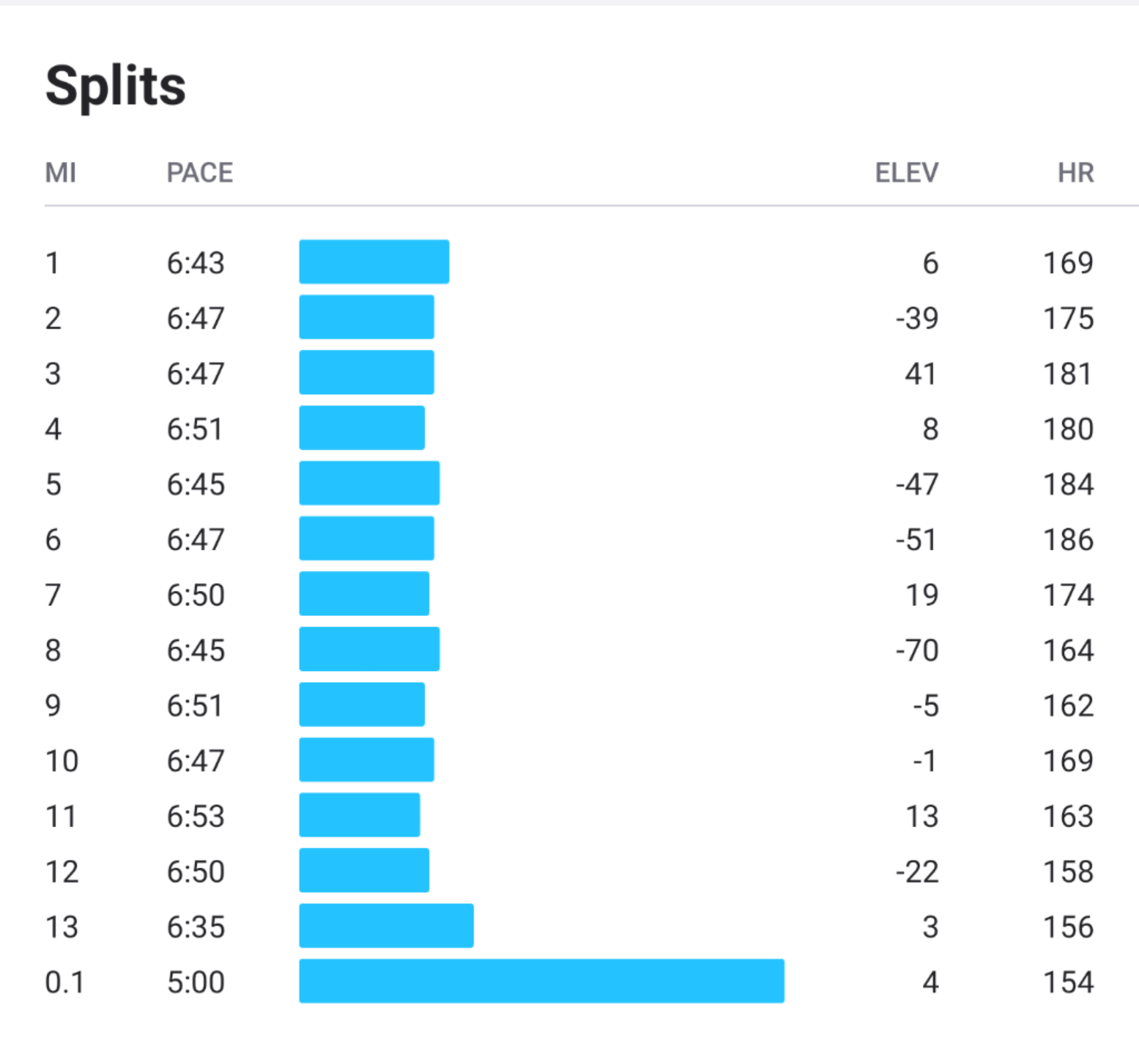Screen dimensions: 1139x1064
Task: Tap the mile 4 pace bar
Action: (361, 428)
